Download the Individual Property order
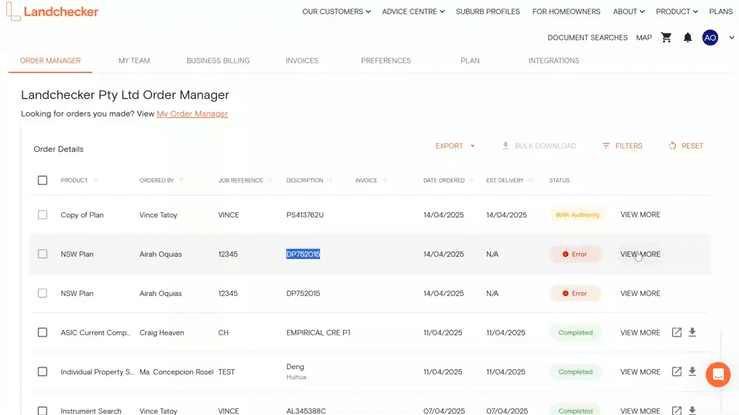The width and height of the screenshot is (739, 415). click(x=692, y=371)
